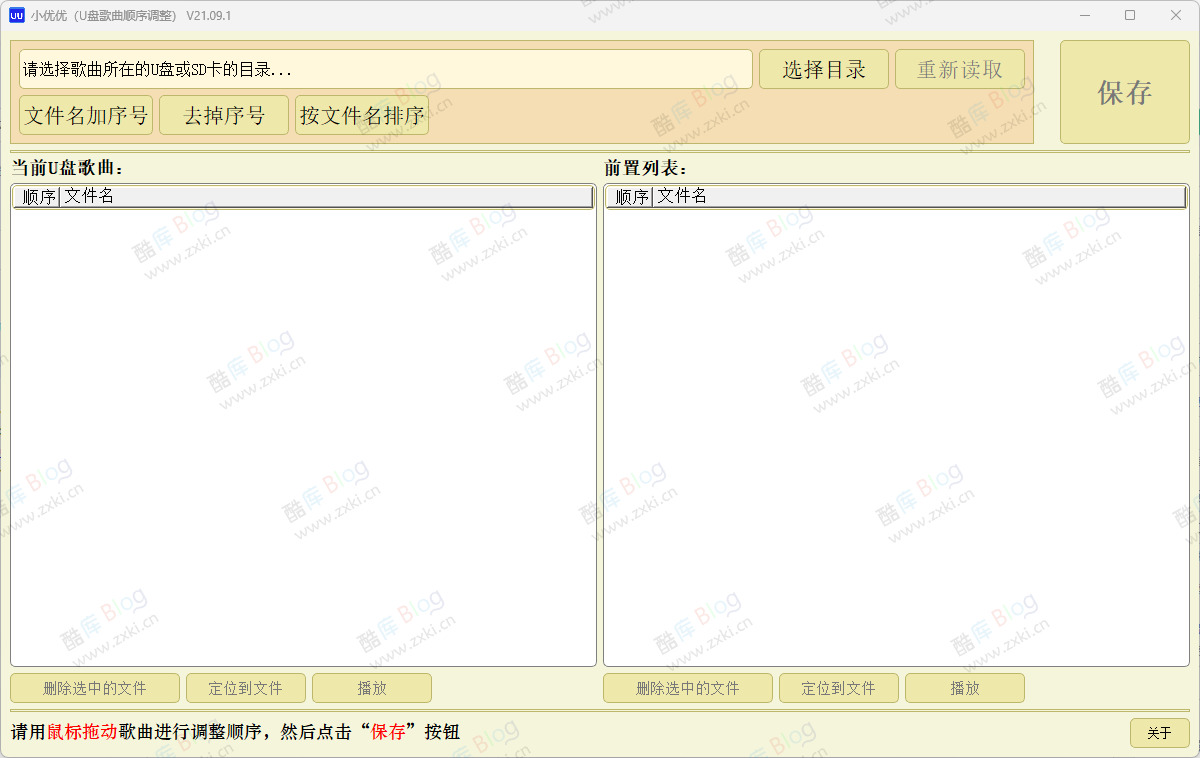1200x758 pixels.
Task: Open the 关于 about dialog
Action: [1159, 733]
